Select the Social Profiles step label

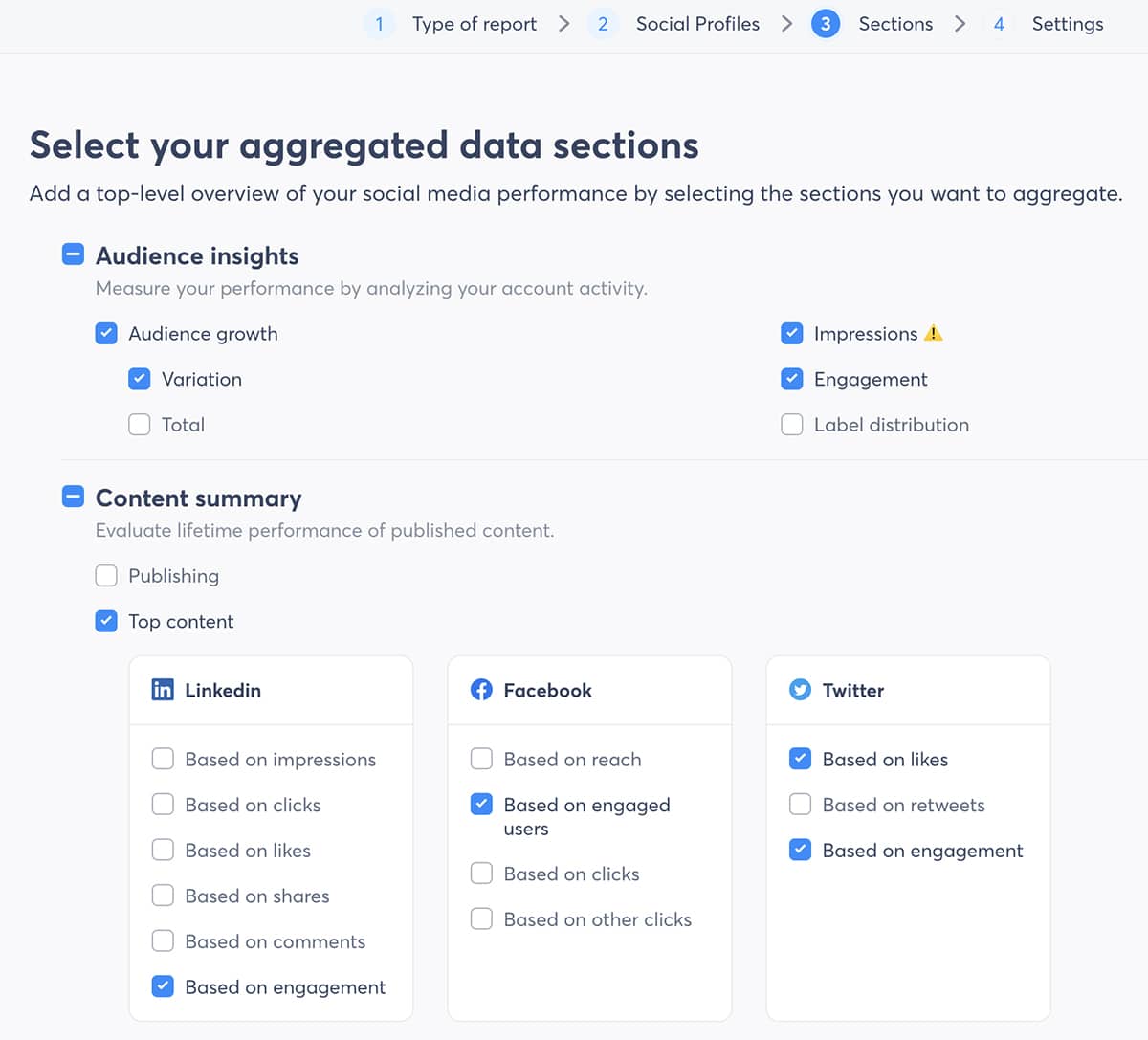coord(697,23)
